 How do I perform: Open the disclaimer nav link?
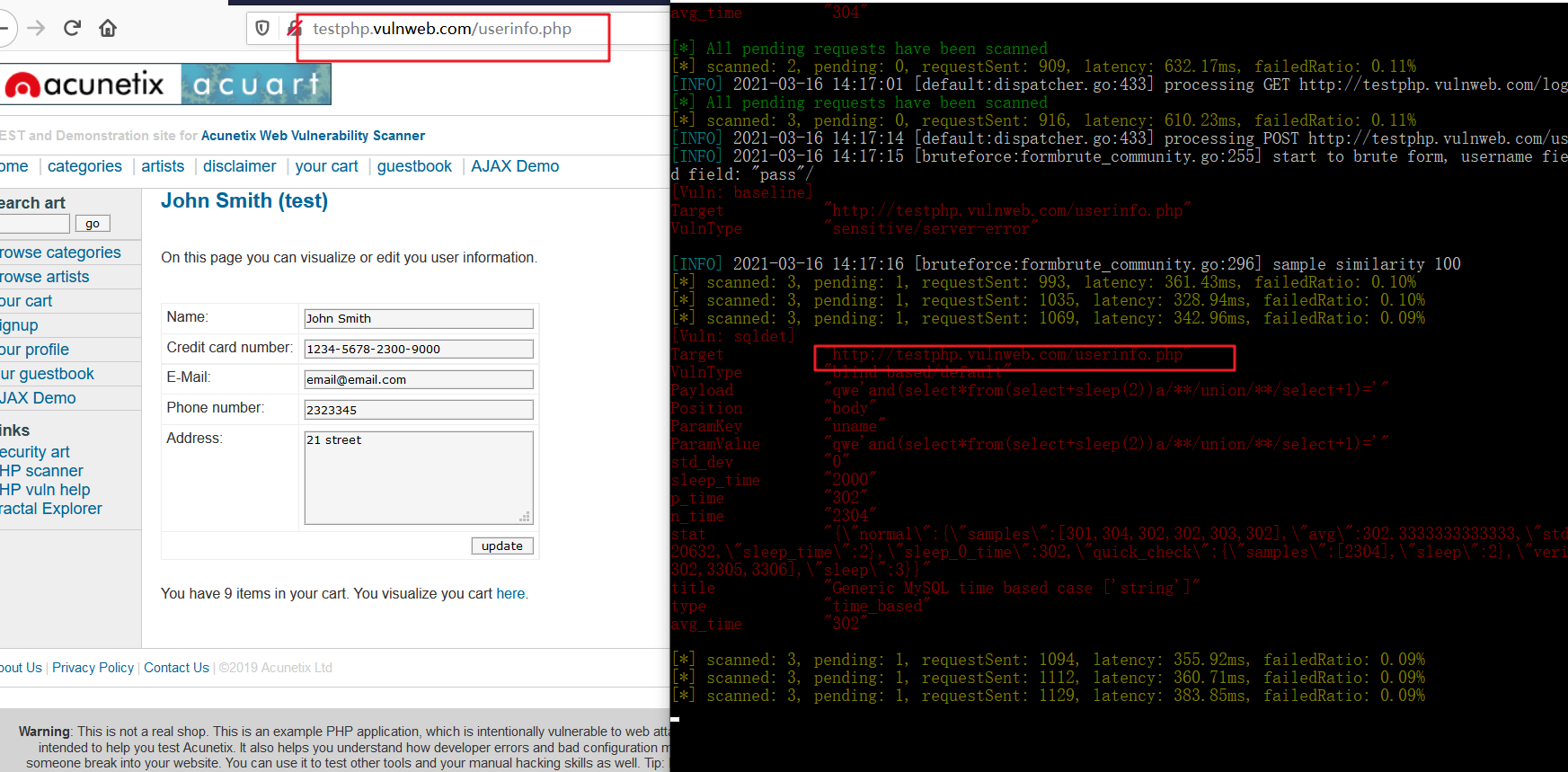tap(239, 166)
